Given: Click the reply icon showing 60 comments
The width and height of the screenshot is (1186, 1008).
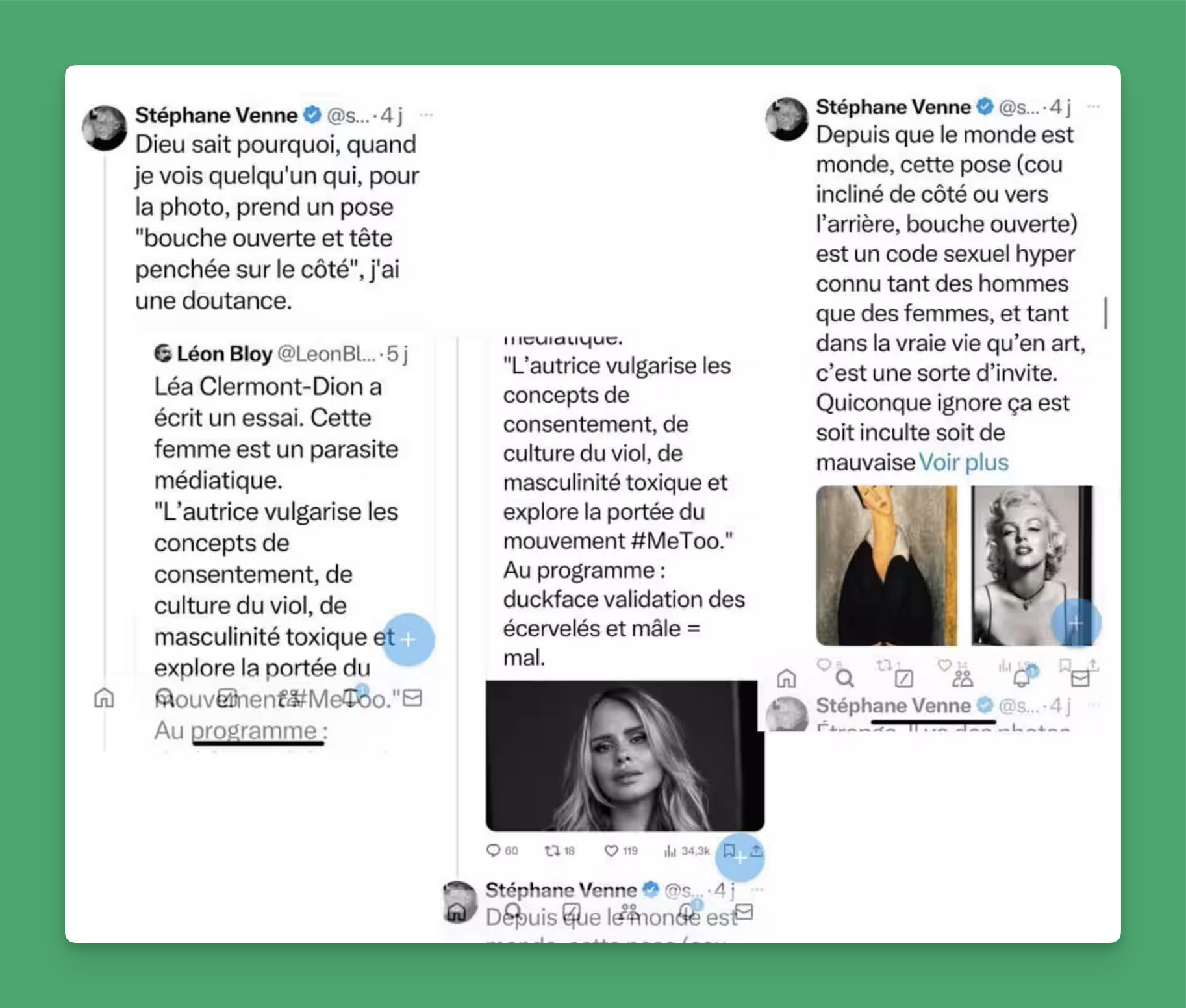Looking at the screenshot, I should pos(494,850).
